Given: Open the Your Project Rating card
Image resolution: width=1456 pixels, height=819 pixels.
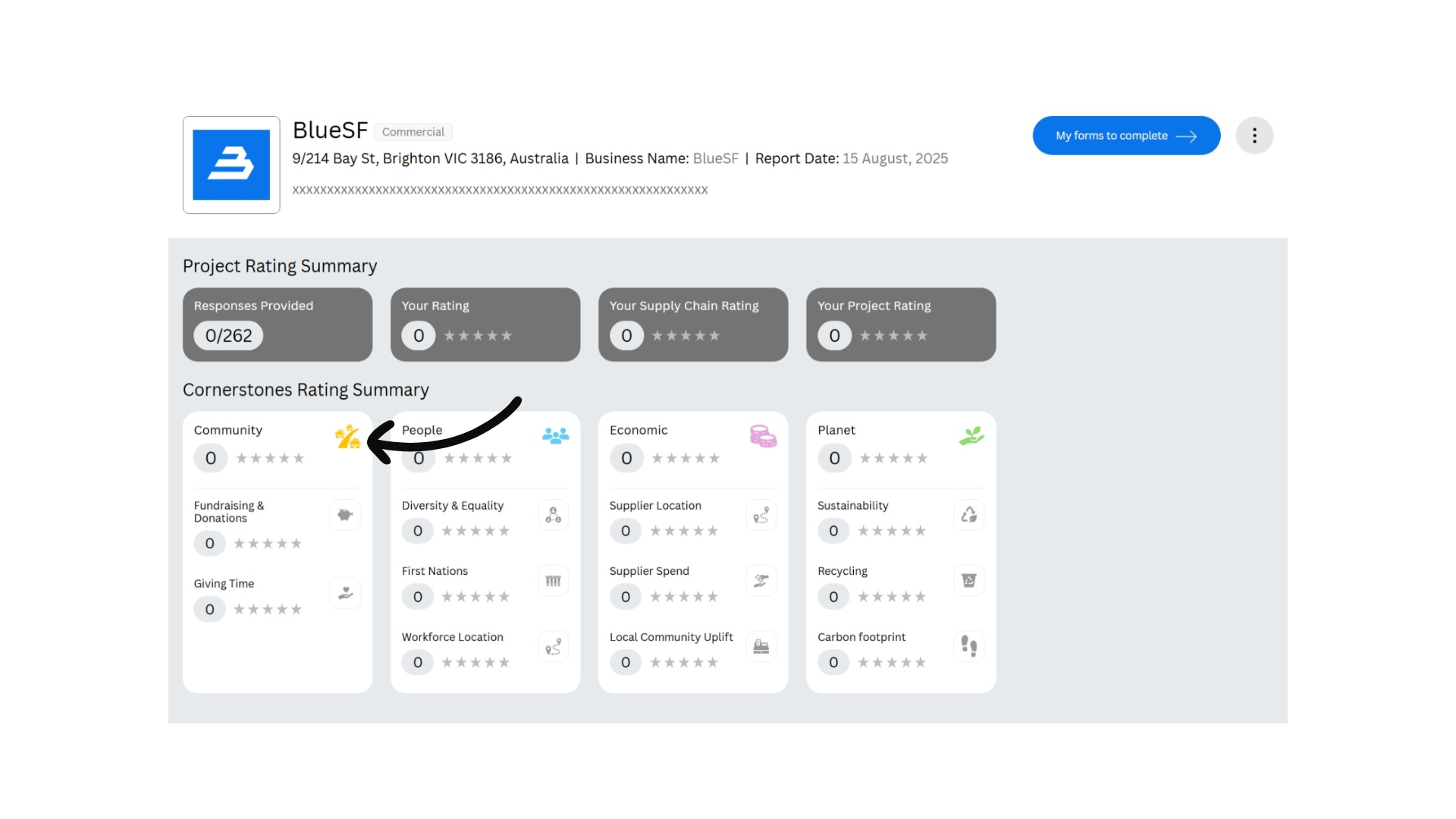Looking at the screenshot, I should [901, 325].
